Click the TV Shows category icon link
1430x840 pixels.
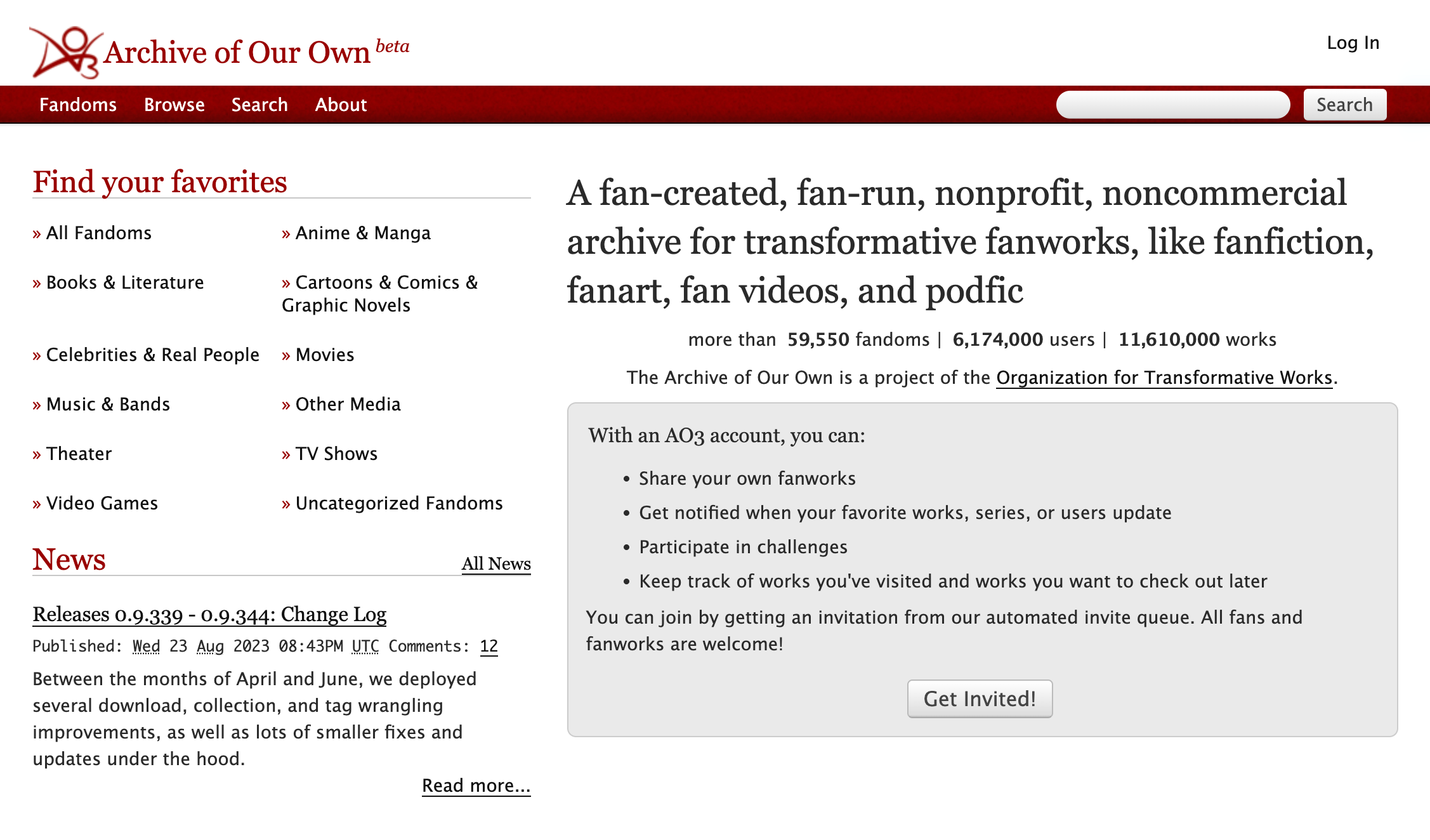[337, 453]
